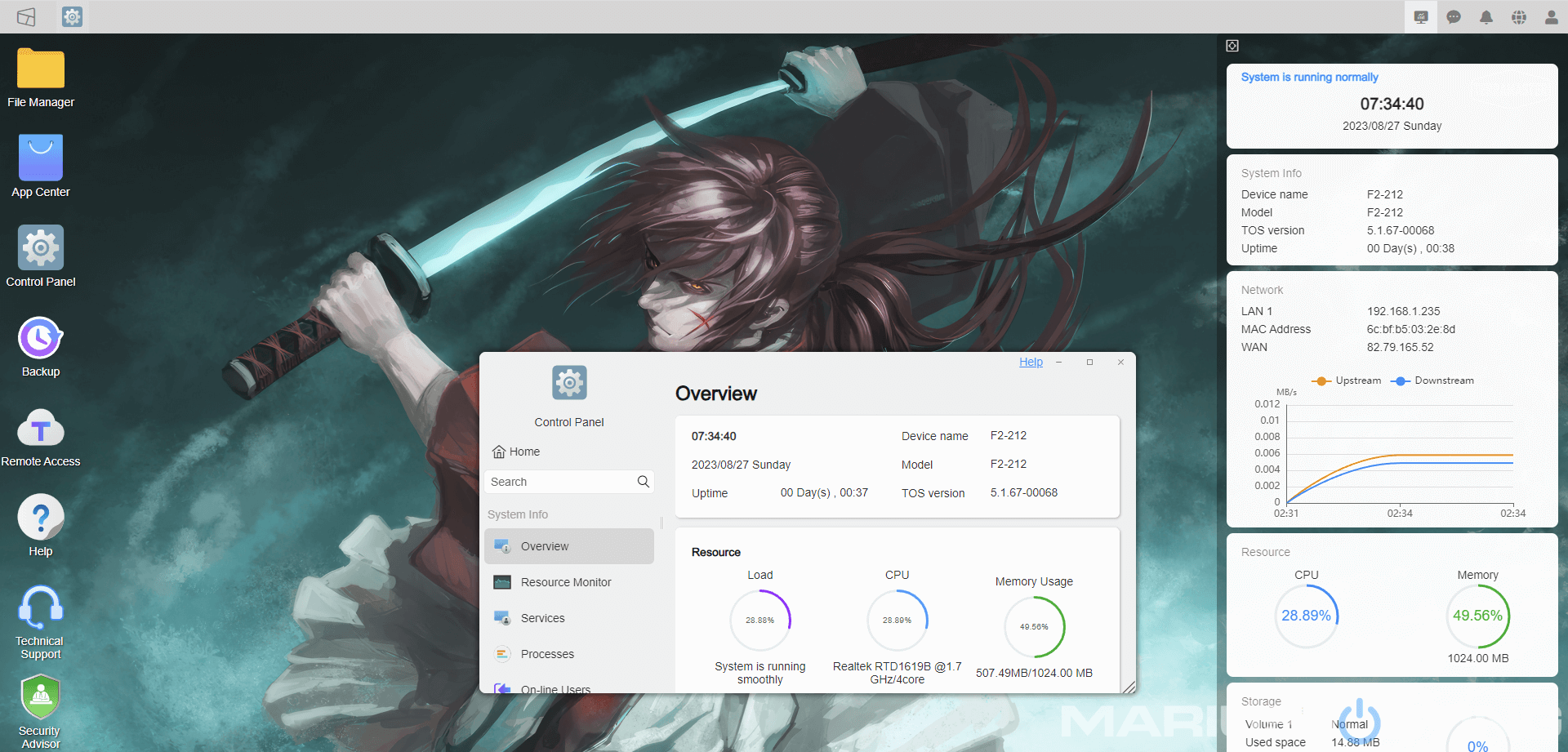Viewport: 1568px width, 752px height.
Task: Select Control Panel gear in top taskbar
Action: tap(72, 16)
